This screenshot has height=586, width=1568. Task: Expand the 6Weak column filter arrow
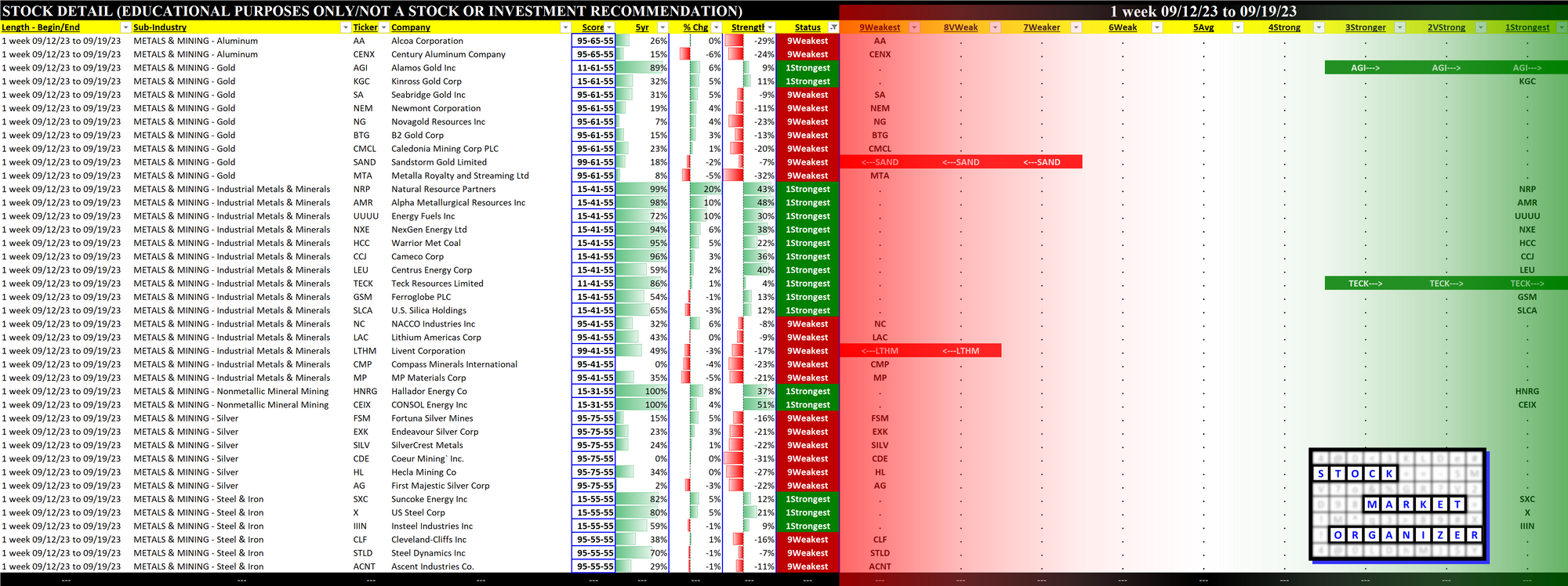[x=1156, y=27]
